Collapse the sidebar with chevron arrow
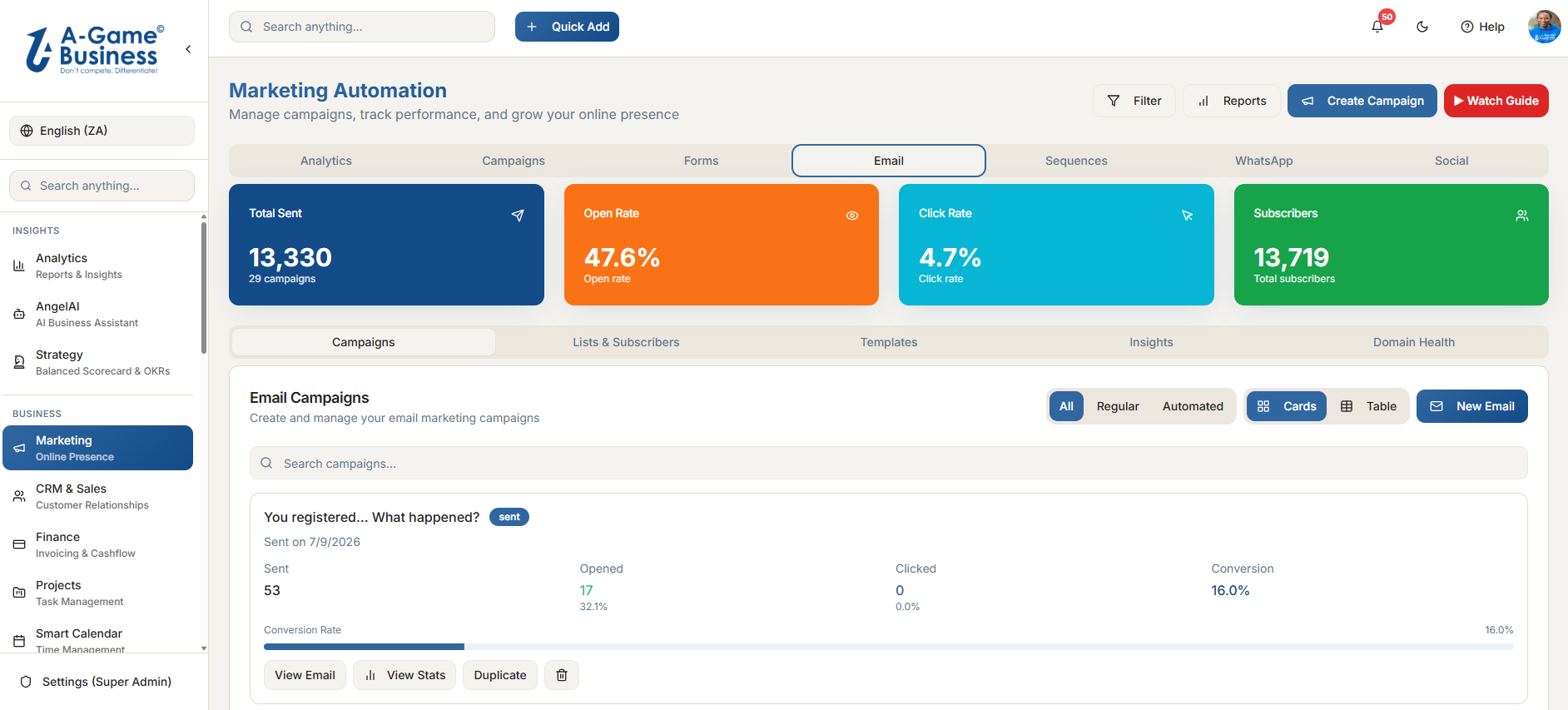 coord(188,49)
